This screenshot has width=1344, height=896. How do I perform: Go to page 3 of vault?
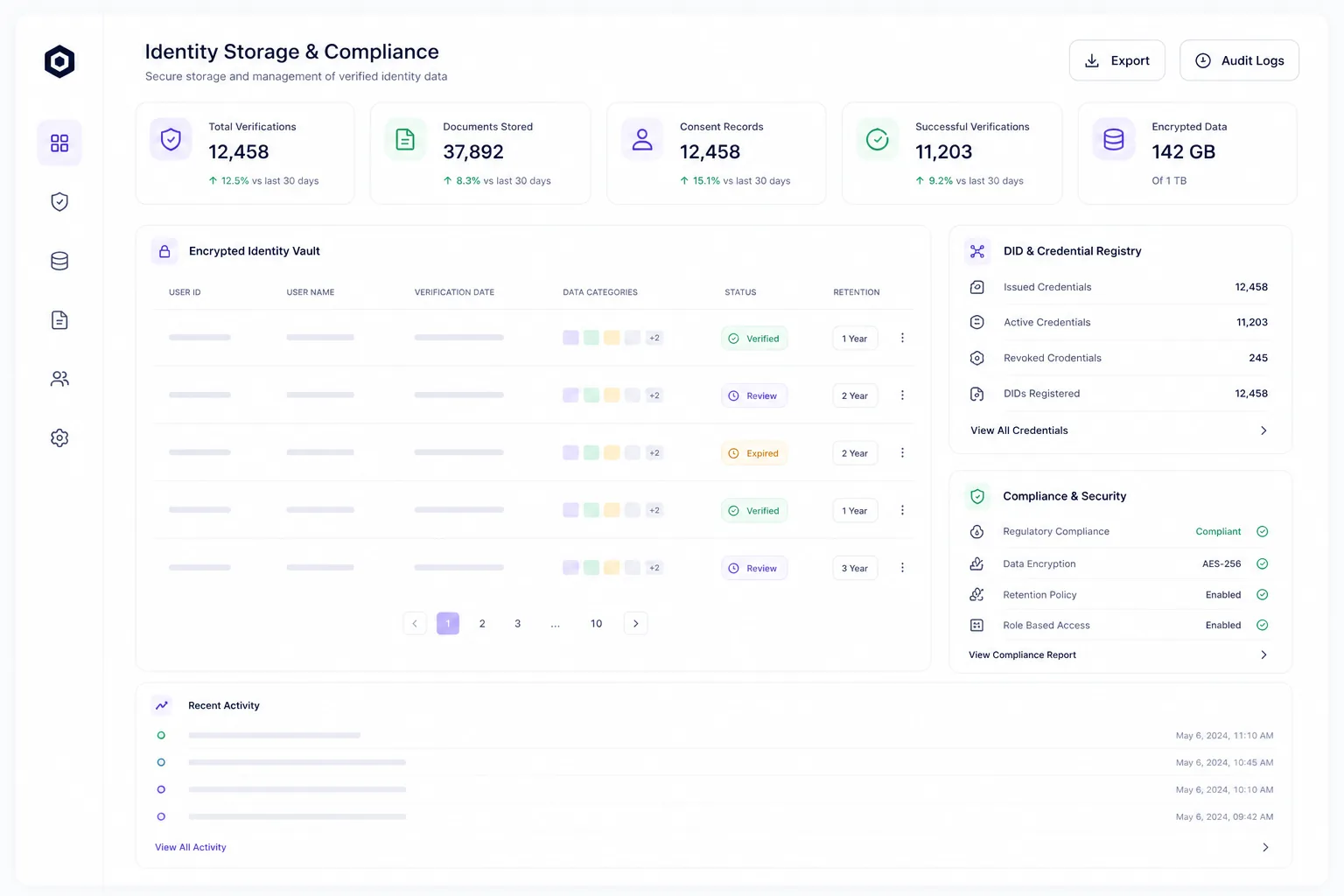tap(518, 624)
